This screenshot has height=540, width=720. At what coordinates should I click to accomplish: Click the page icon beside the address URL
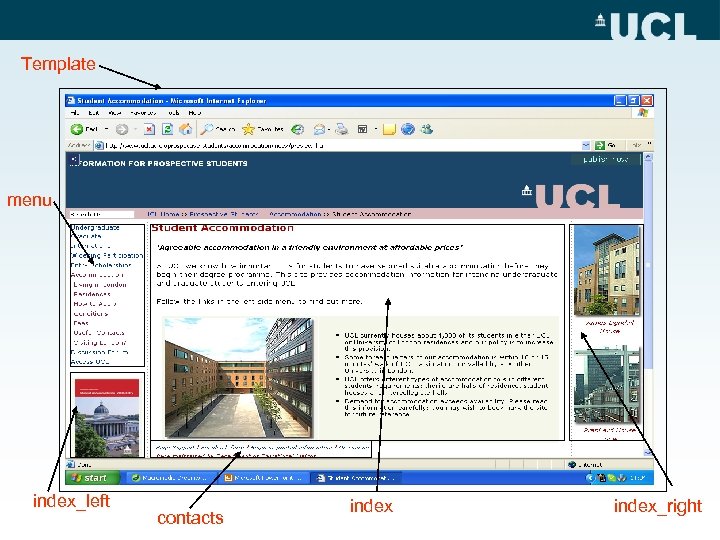[x=99, y=146]
